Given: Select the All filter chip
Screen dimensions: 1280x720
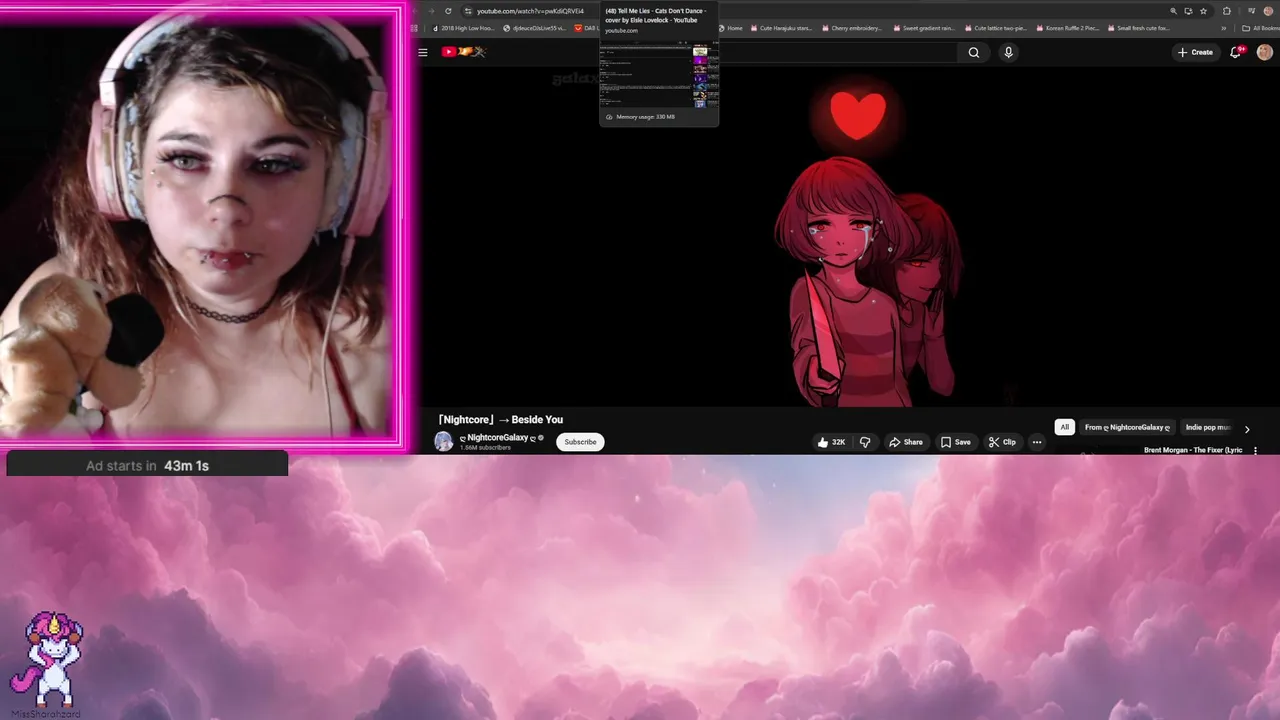Looking at the screenshot, I should [1064, 427].
